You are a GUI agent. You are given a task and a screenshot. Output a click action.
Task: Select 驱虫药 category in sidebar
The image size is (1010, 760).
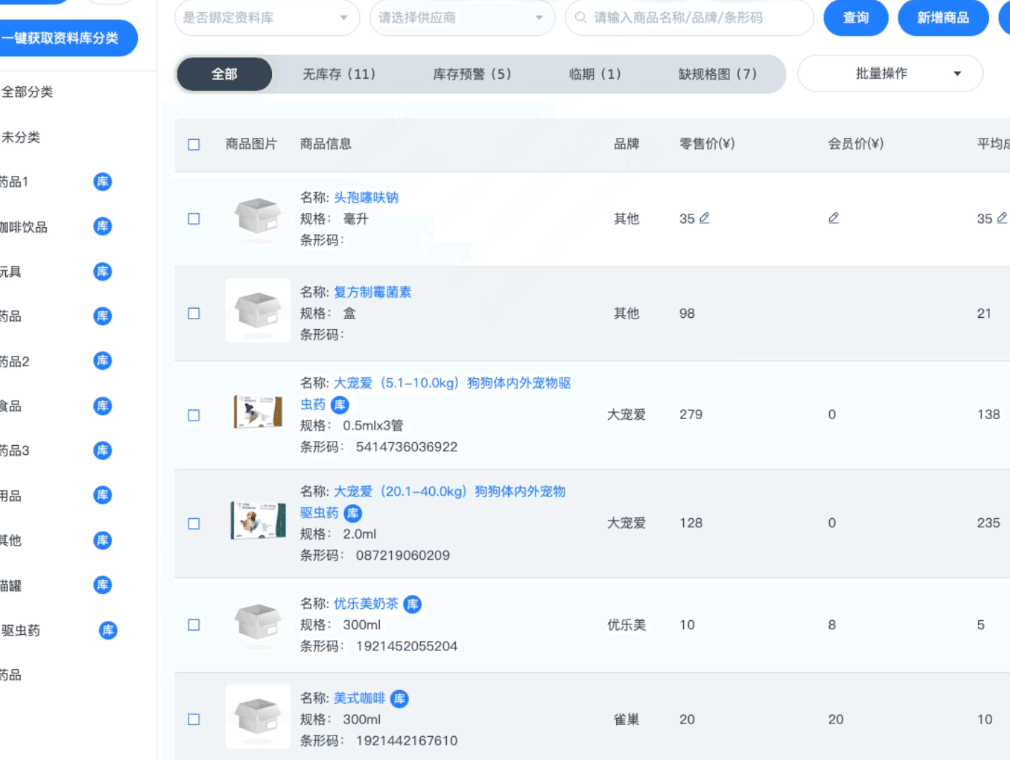point(21,631)
